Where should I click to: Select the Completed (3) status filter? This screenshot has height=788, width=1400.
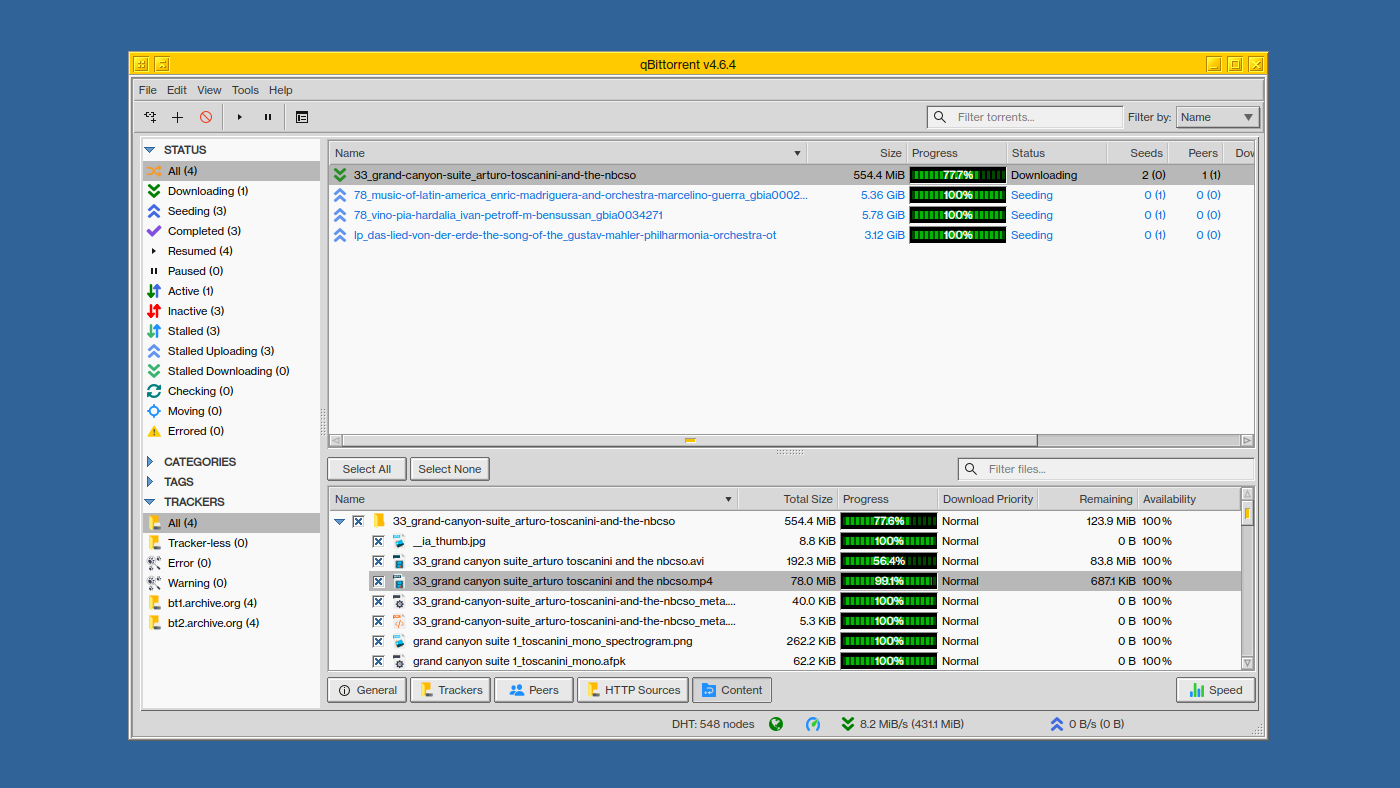tap(231, 231)
